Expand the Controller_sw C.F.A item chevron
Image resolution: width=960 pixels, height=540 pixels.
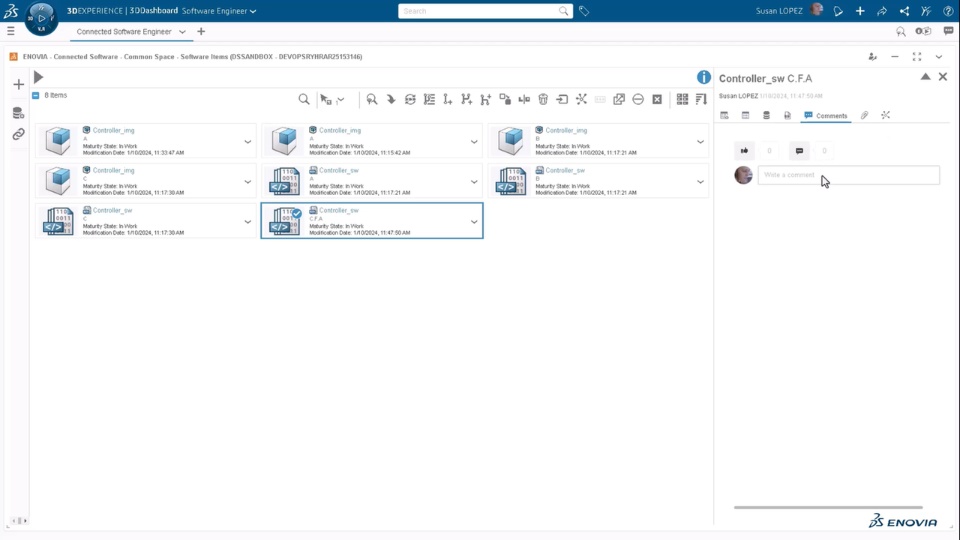[474, 222]
